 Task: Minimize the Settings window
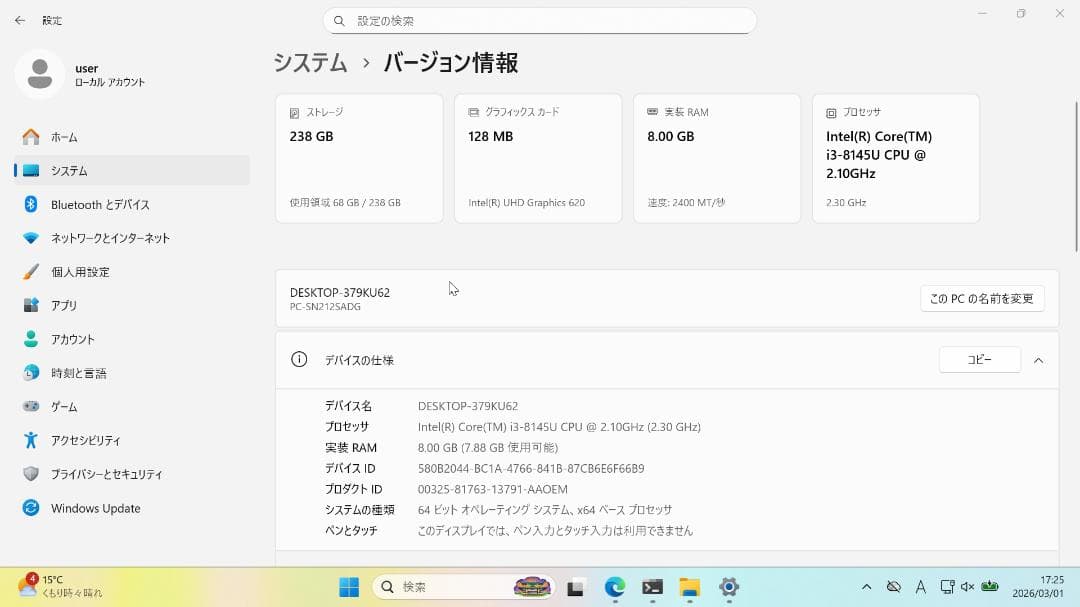[x=983, y=14]
